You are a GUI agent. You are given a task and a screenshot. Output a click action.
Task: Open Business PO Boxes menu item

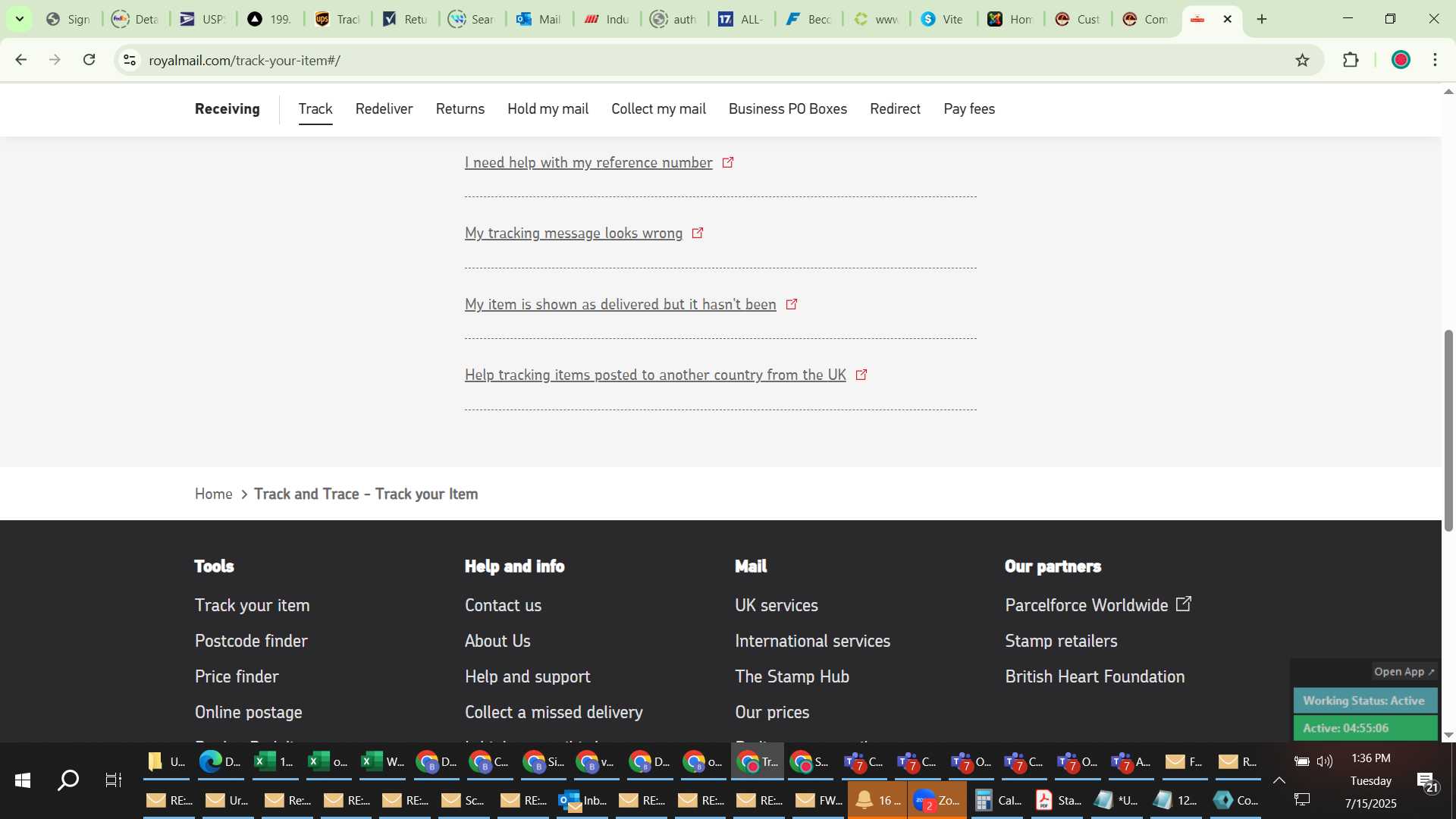(x=787, y=108)
